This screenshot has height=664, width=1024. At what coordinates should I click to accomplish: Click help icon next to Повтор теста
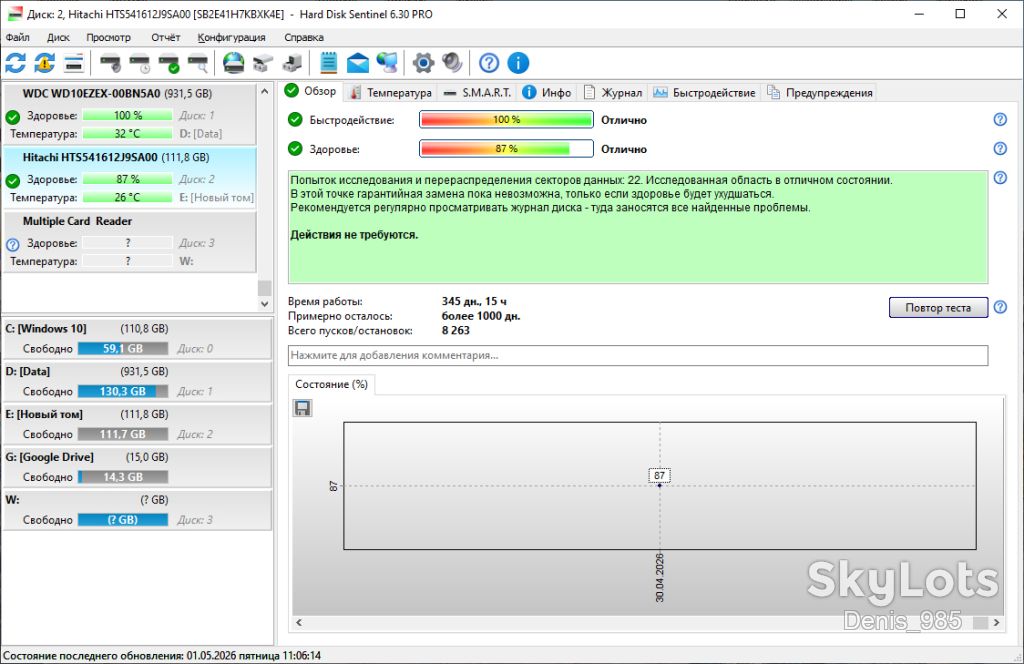click(1000, 307)
